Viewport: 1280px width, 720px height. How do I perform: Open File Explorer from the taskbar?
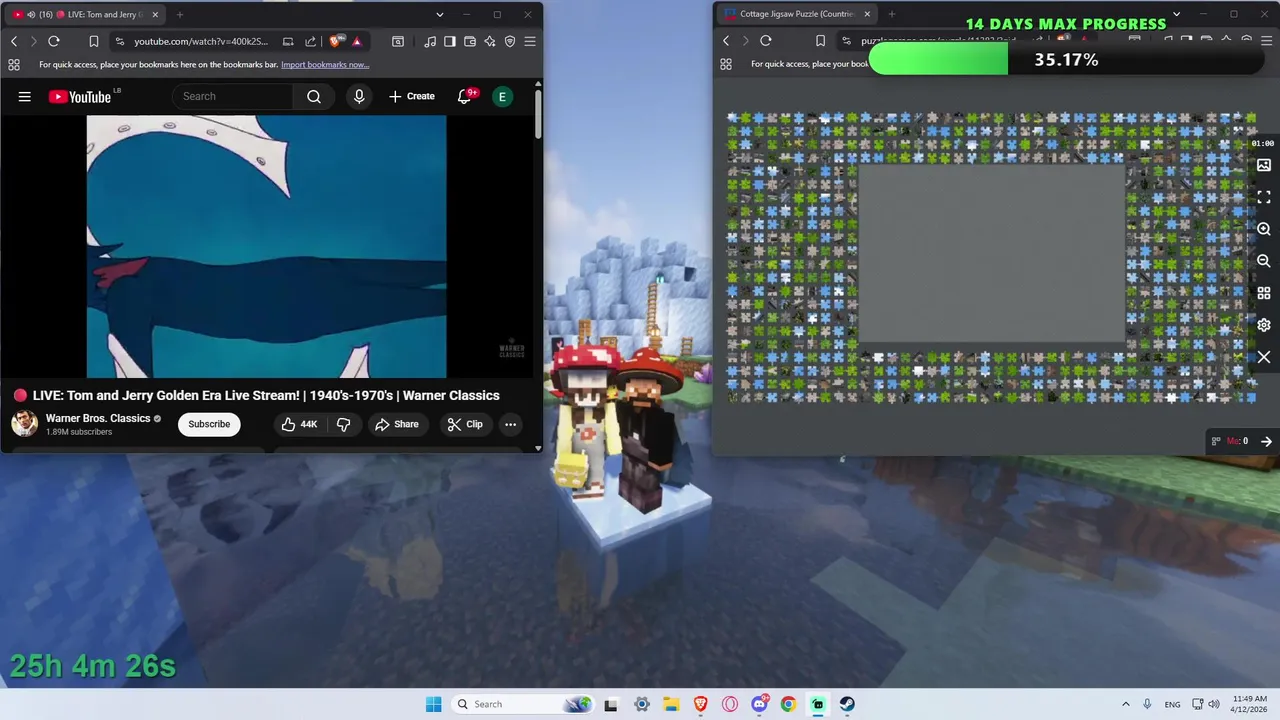(671, 704)
